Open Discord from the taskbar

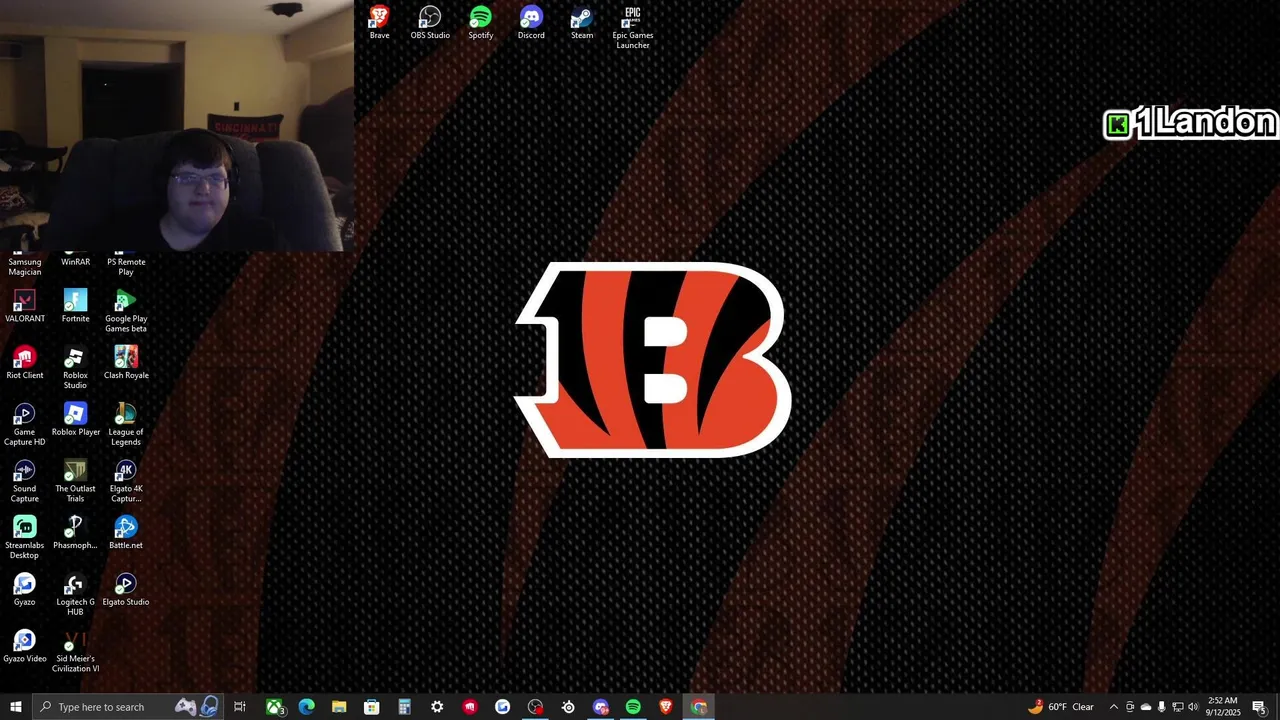[600, 707]
